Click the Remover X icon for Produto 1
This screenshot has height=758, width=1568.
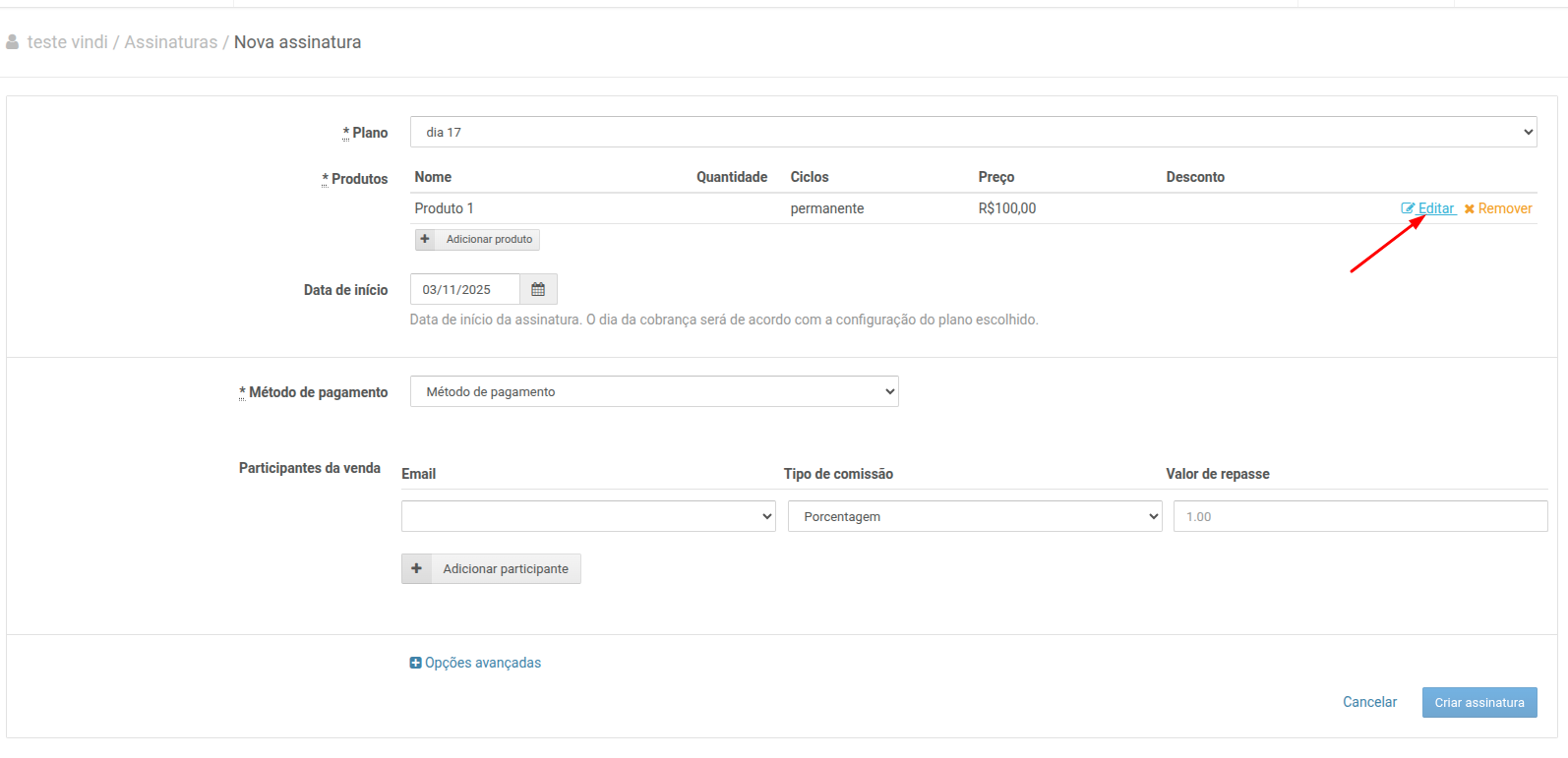pyautogui.click(x=1470, y=209)
